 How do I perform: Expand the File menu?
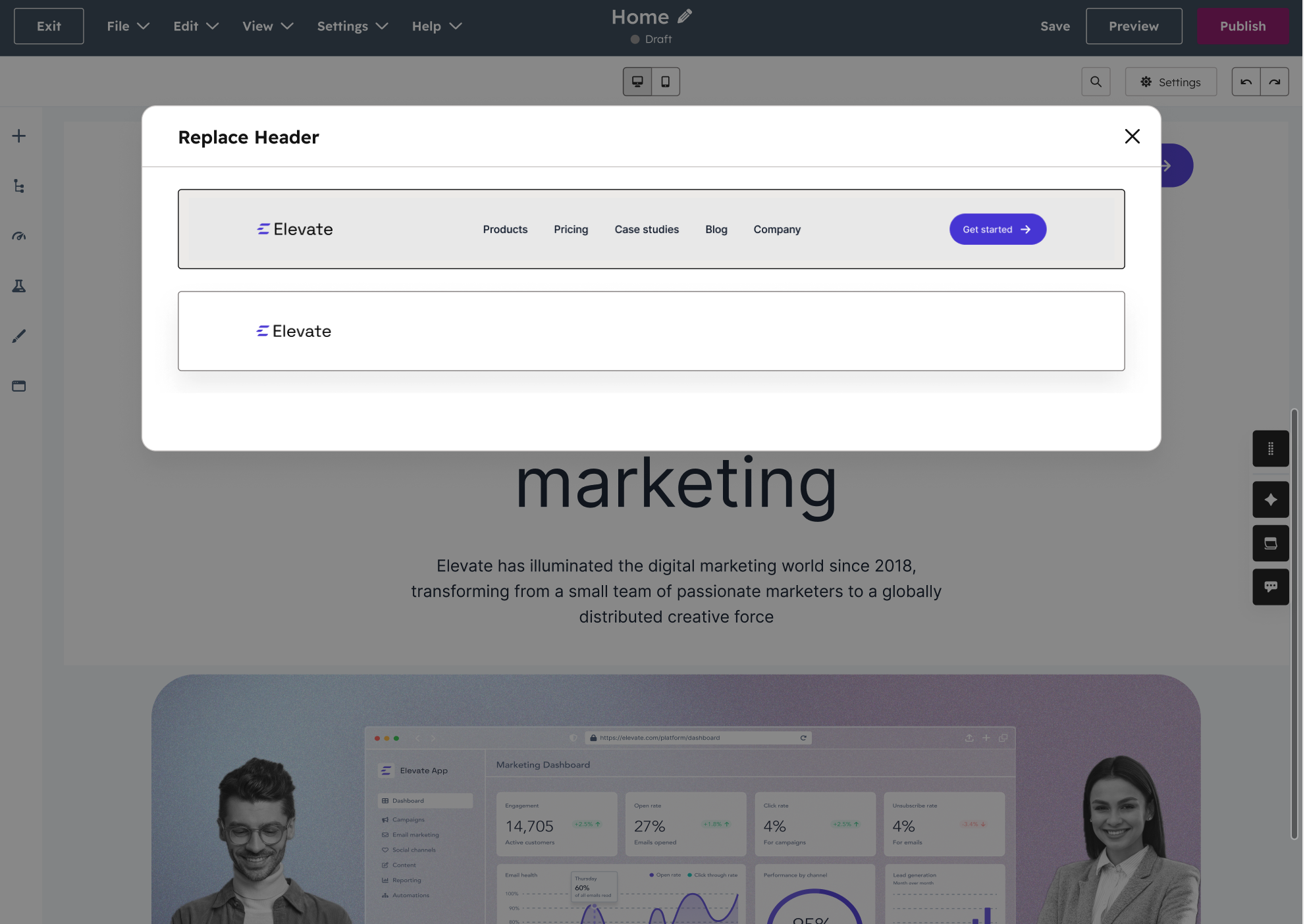[x=128, y=26]
